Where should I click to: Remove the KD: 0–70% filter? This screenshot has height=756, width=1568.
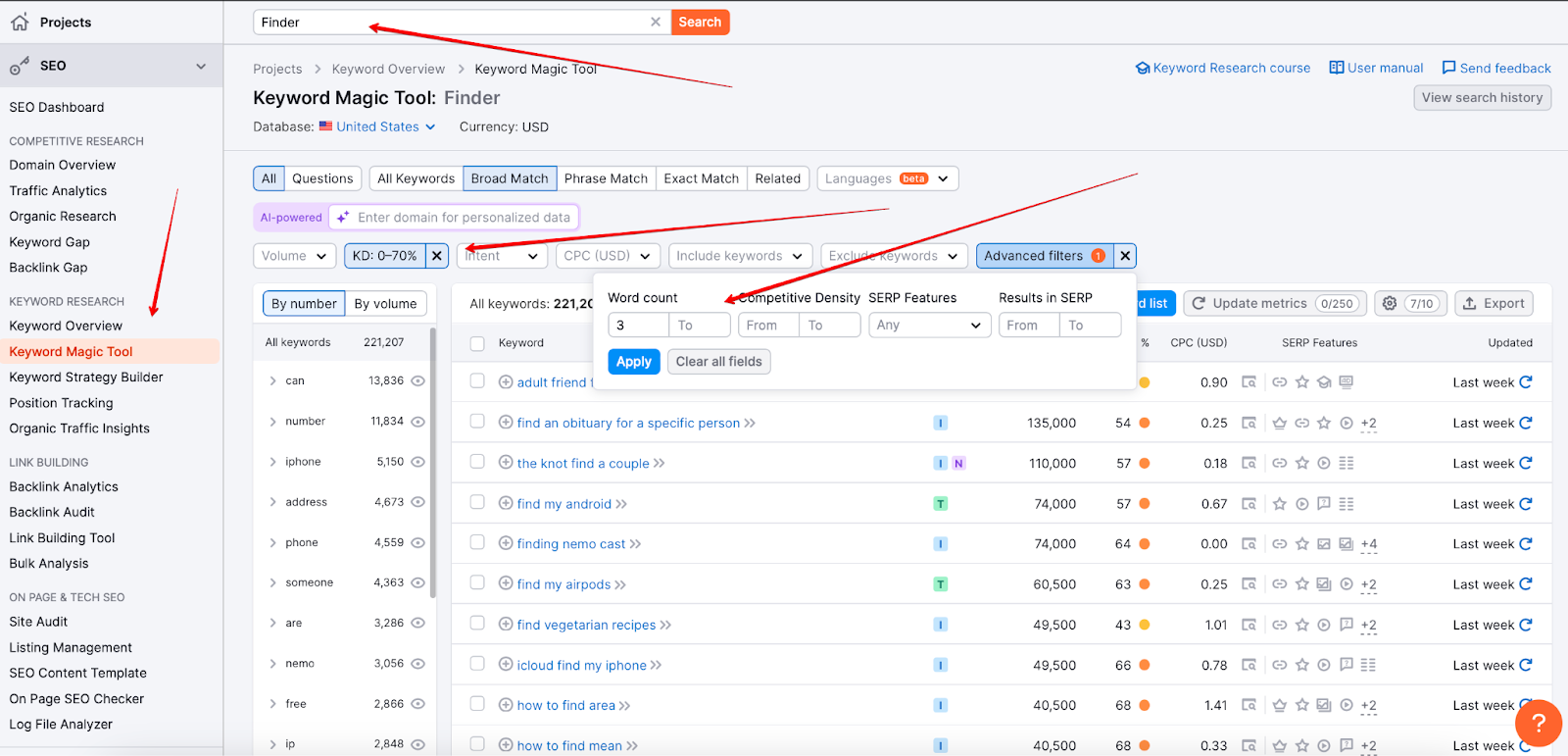[437, 256]
